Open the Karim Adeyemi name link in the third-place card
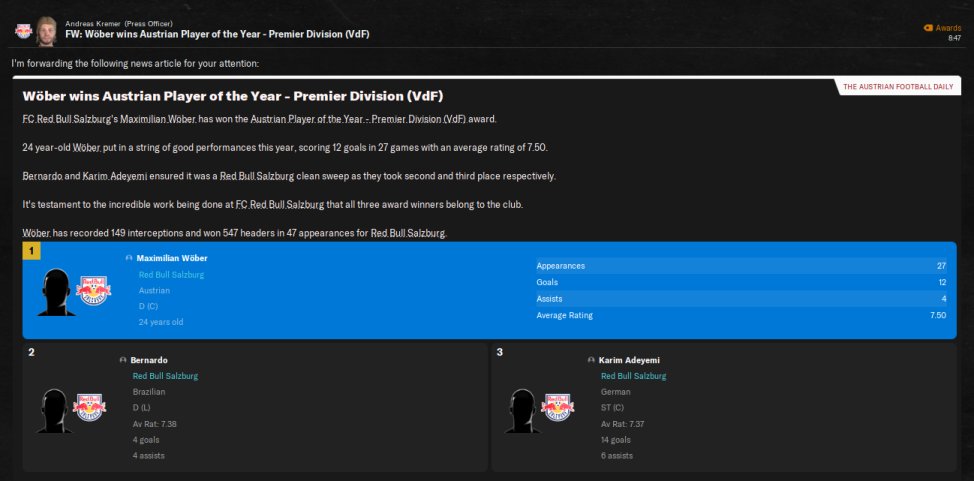The width and height of the screenshot is (974, 481). pyautogui.click(x=629, y=360)
